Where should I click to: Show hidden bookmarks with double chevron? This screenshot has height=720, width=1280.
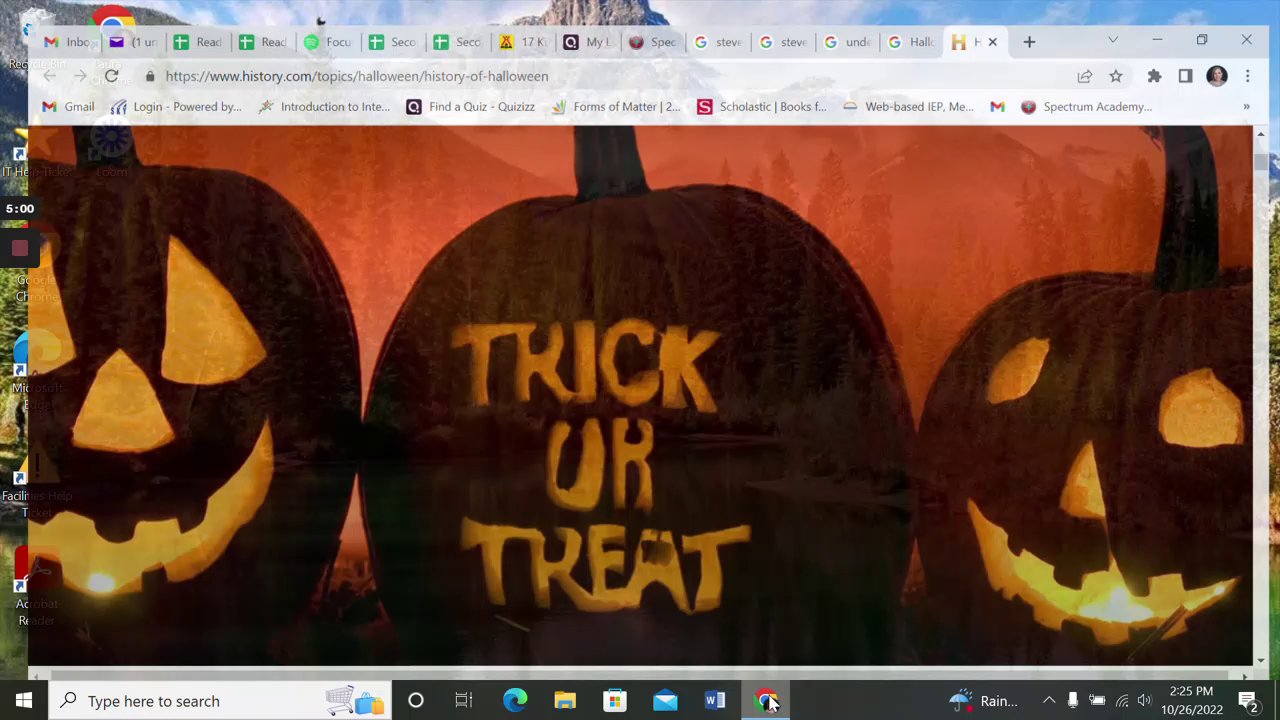coord(1246,107)
